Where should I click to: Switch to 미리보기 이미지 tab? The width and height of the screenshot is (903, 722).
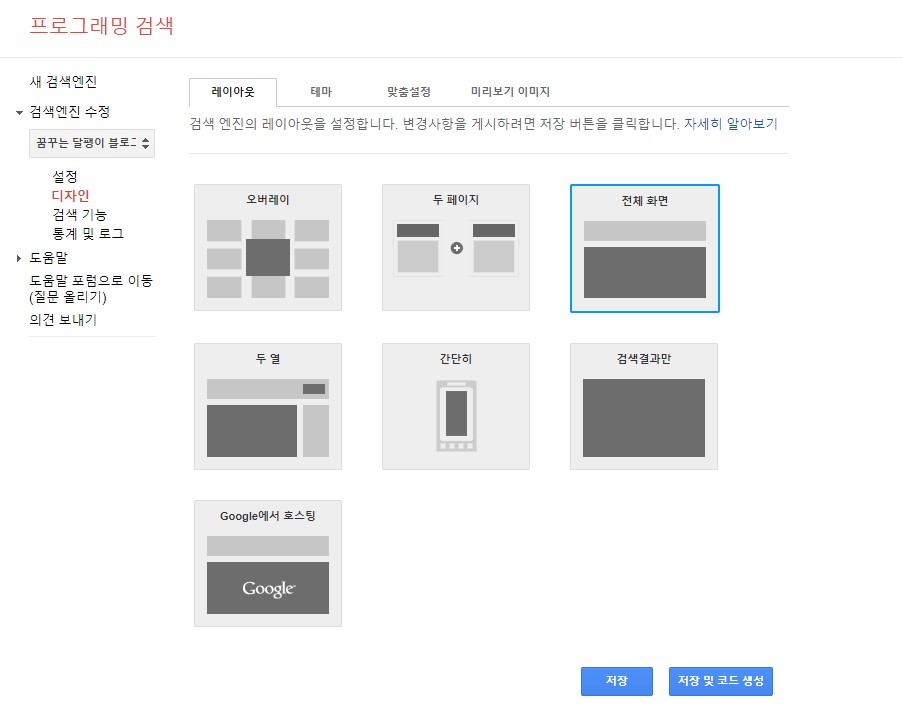point(510,92)
